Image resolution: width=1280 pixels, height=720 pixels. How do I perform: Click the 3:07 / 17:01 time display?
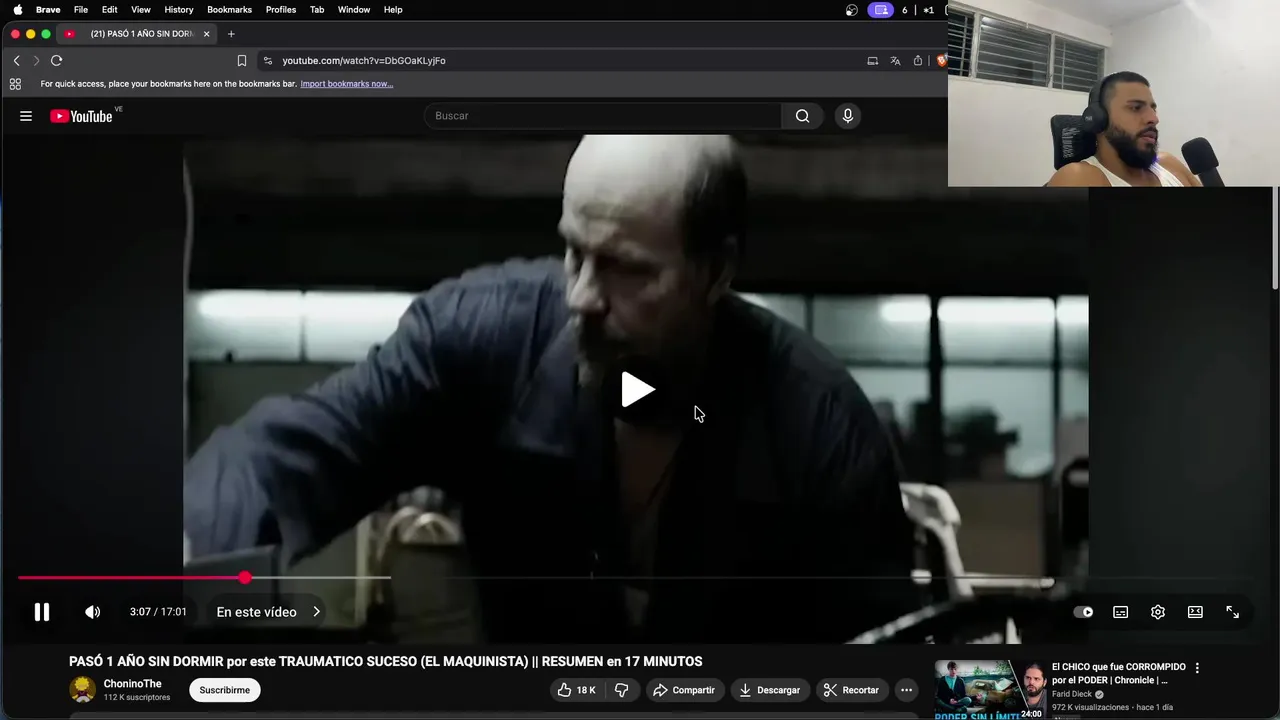click(158, 612)
